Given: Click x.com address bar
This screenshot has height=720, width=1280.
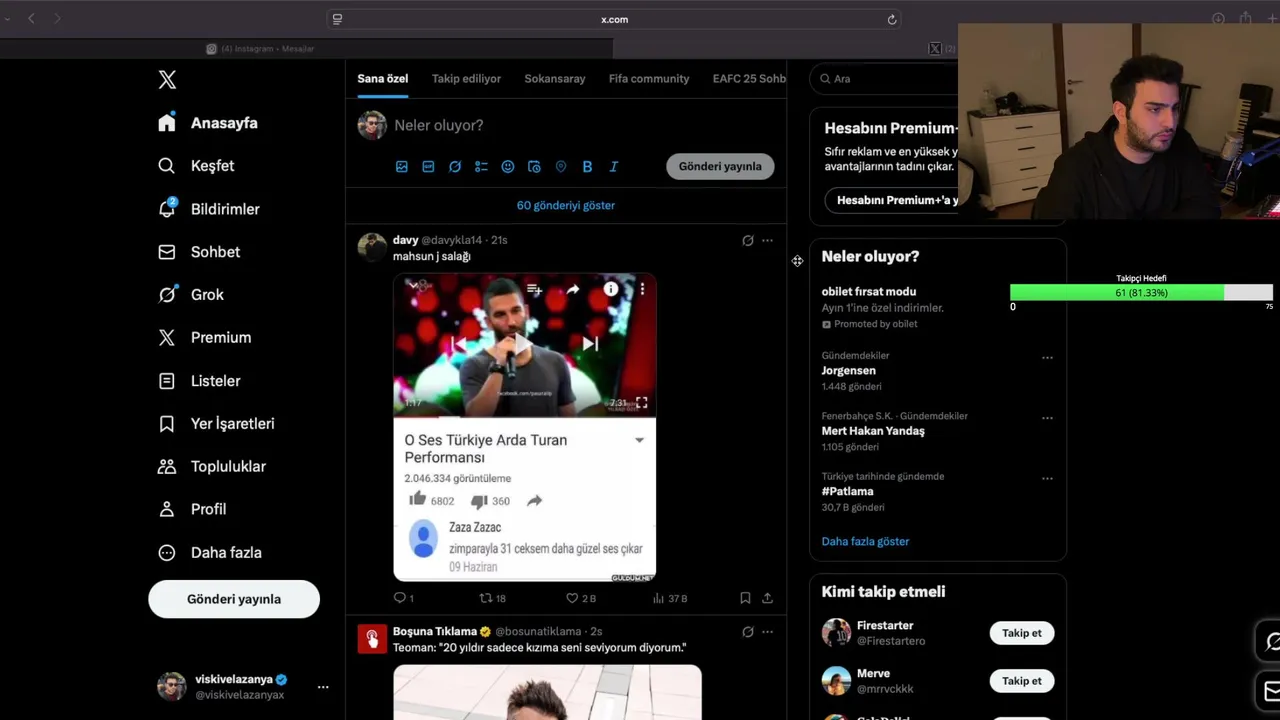Looking at the screenshot, I should pyautogui.click(x=614, y=19).
